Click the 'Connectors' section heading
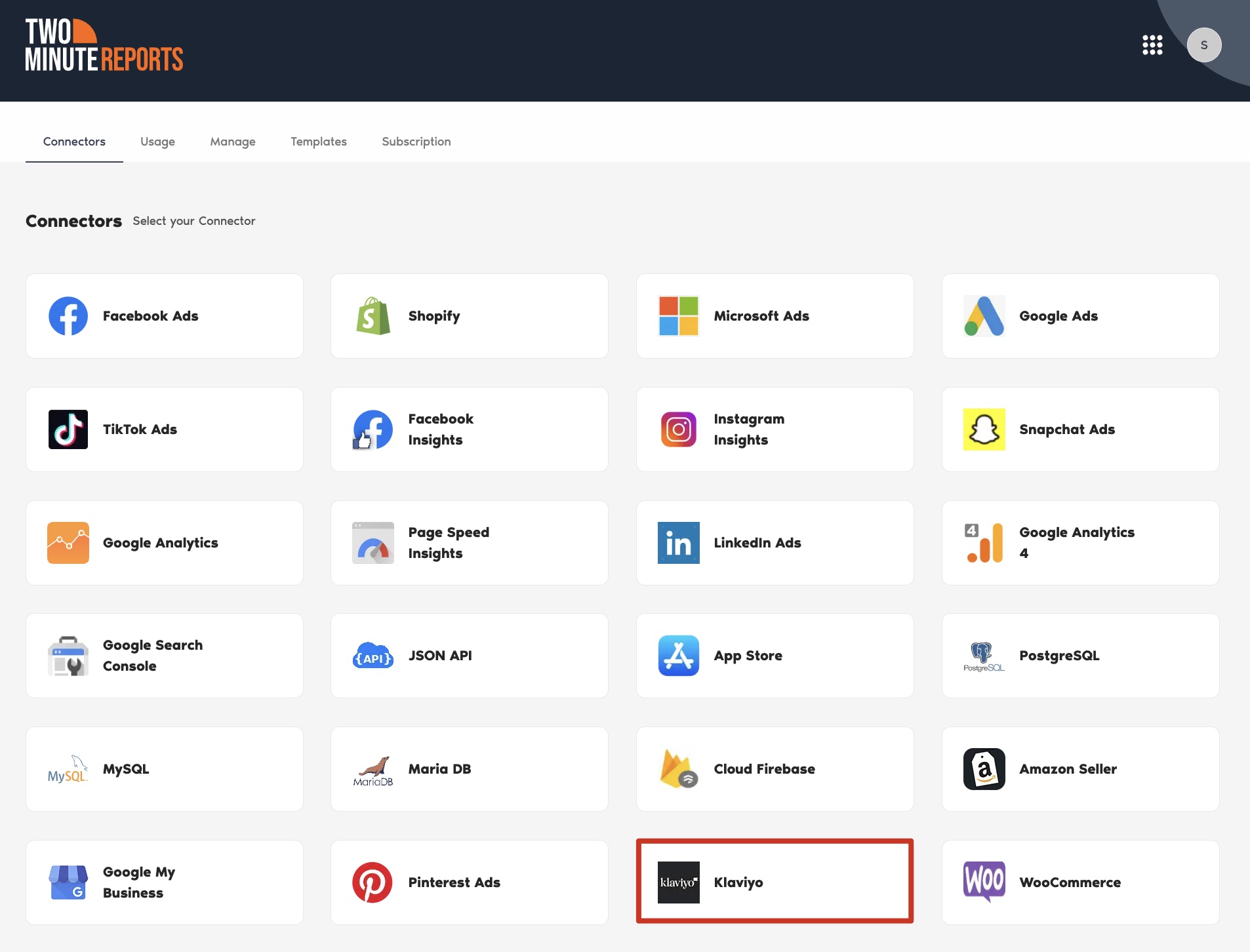The height and width of the screenshot is (952, 1250). tap(73, 221)
